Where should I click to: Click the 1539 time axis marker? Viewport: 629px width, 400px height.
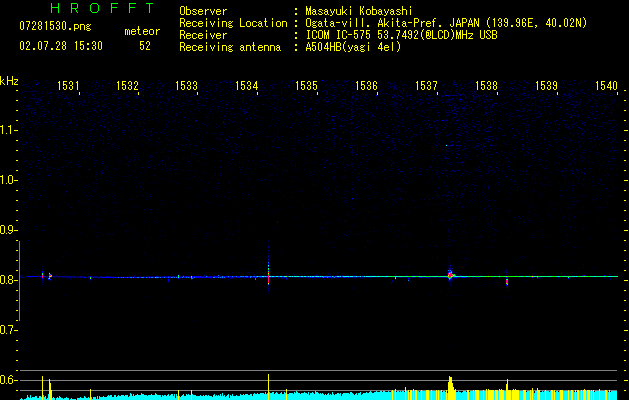coord(546,86)
